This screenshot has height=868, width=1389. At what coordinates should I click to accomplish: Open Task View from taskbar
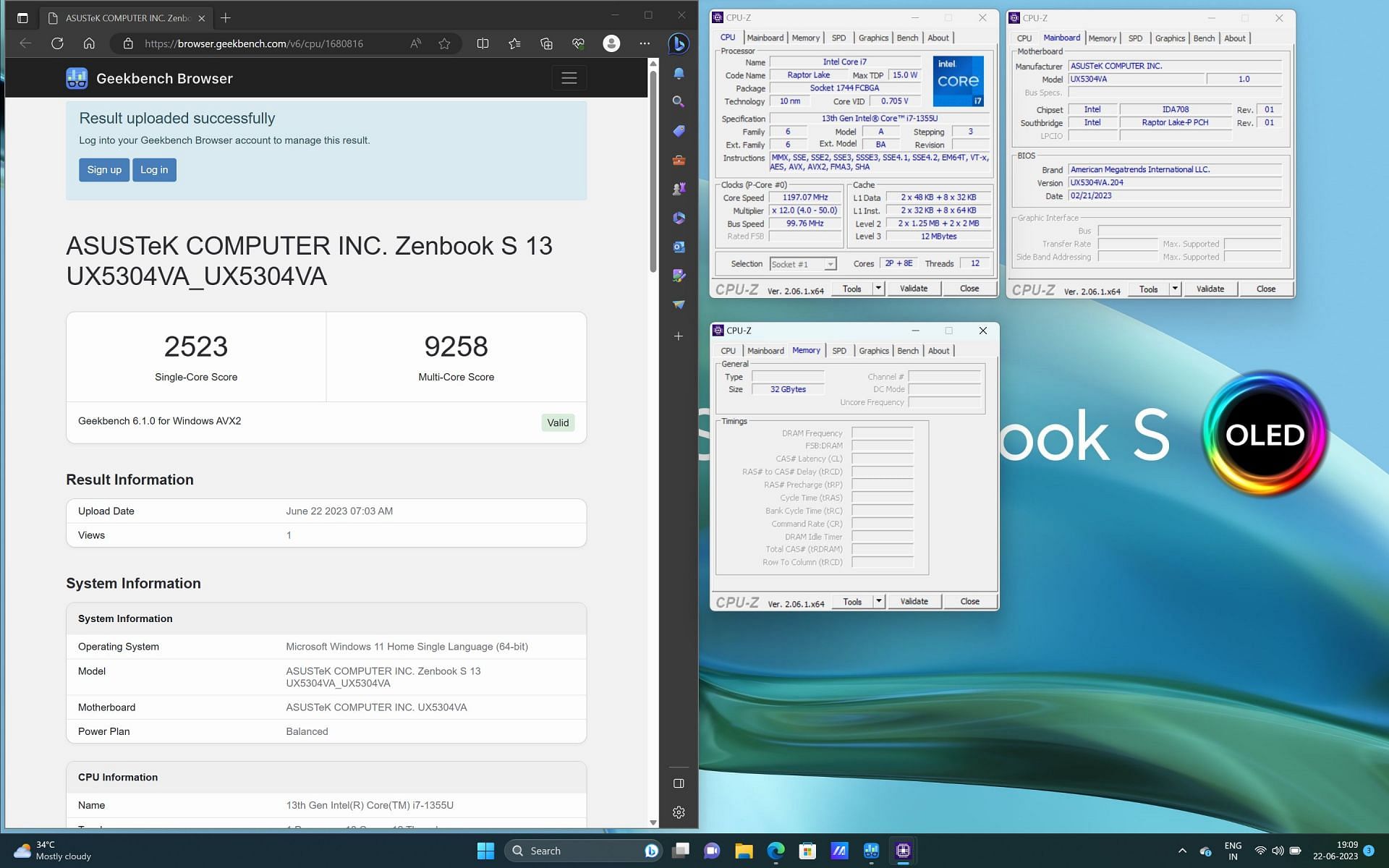coord(680,851)
